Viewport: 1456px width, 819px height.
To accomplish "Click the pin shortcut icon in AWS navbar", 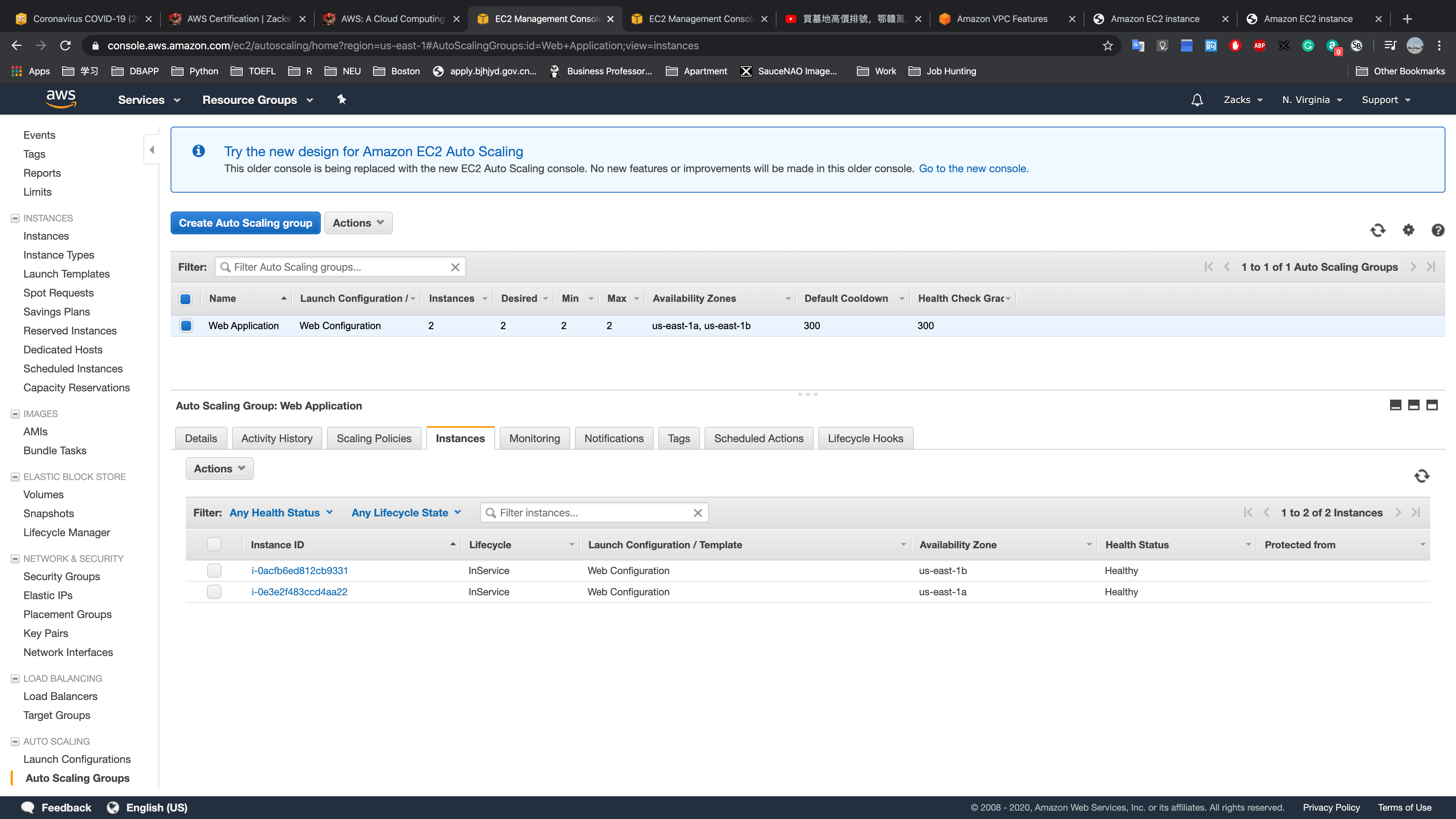I will point(341,99).
